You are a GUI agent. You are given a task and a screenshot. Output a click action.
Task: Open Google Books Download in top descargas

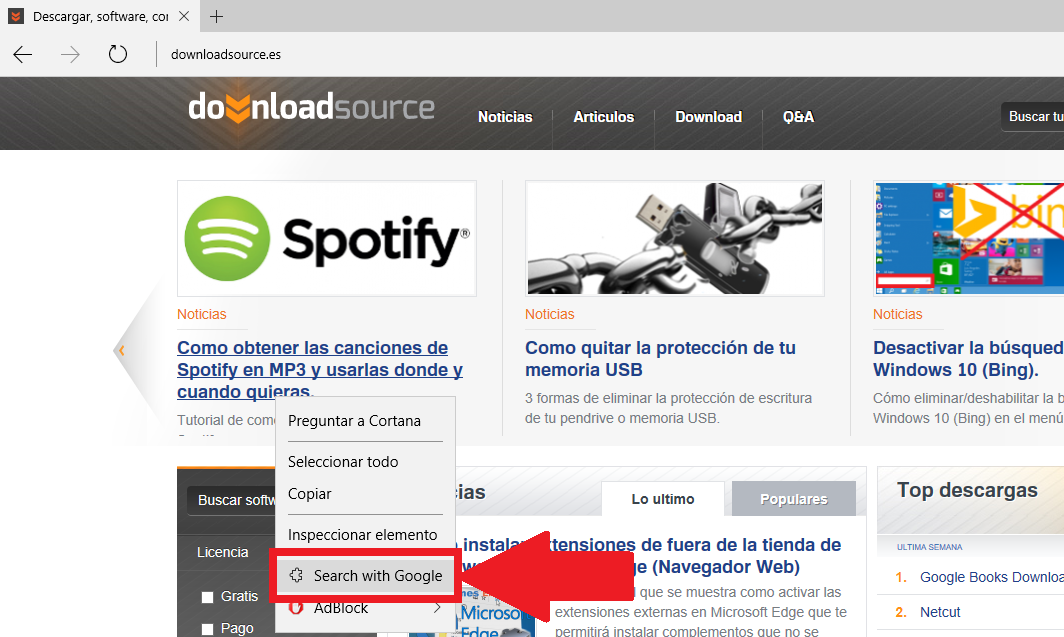991,577
